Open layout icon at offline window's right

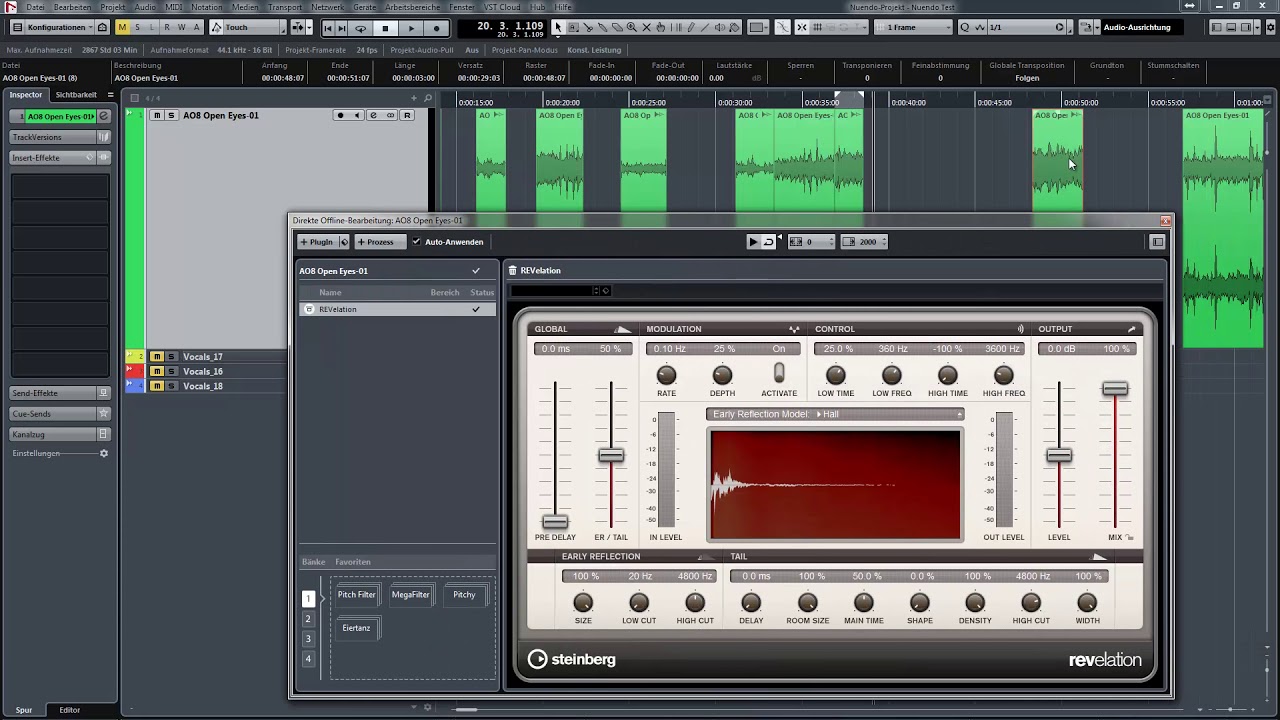tap(1158, 242)
